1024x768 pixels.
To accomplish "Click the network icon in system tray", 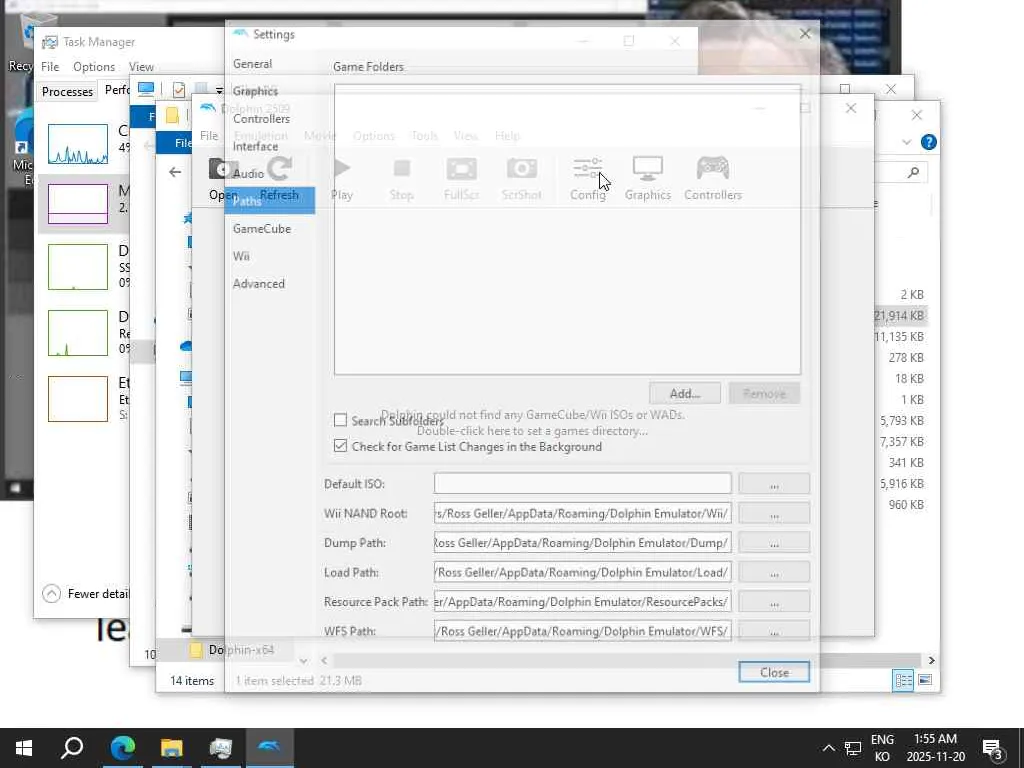I will tap(853, 748).
